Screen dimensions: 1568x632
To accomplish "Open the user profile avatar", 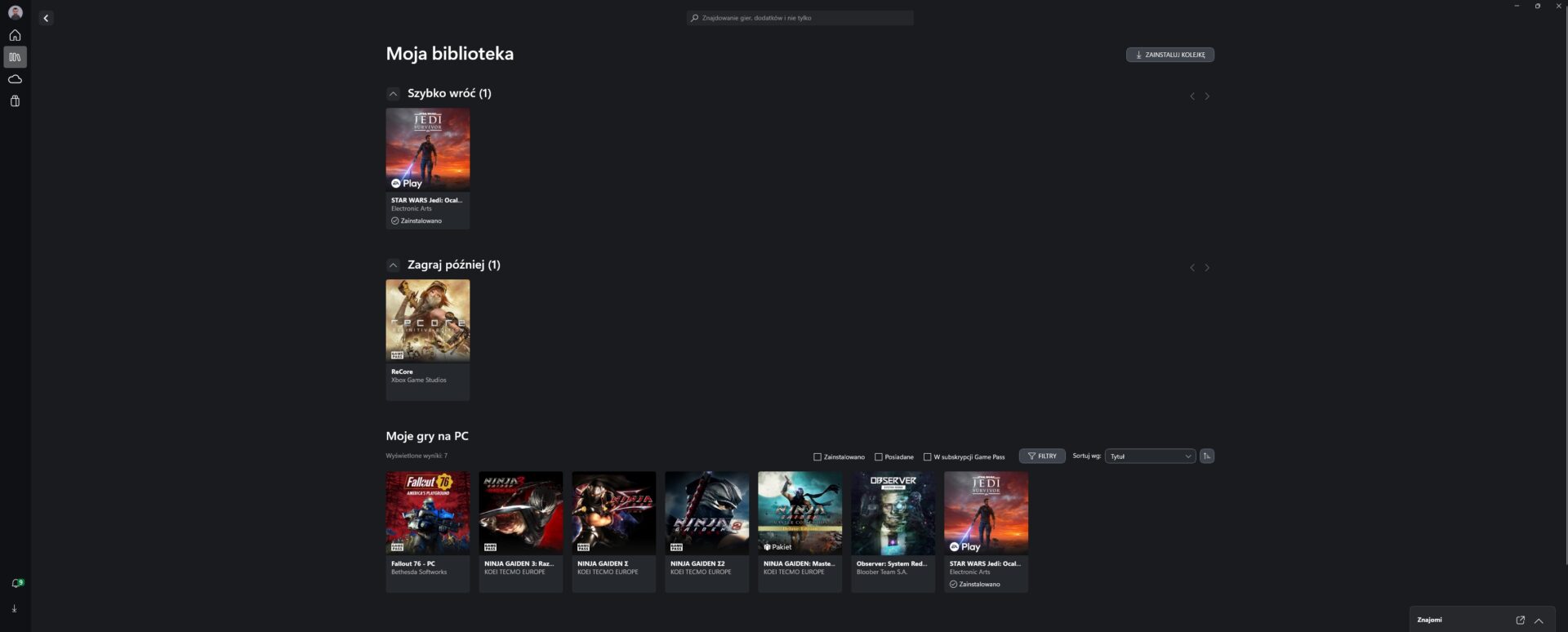I will pyautogui.click(x=15, y=12).
